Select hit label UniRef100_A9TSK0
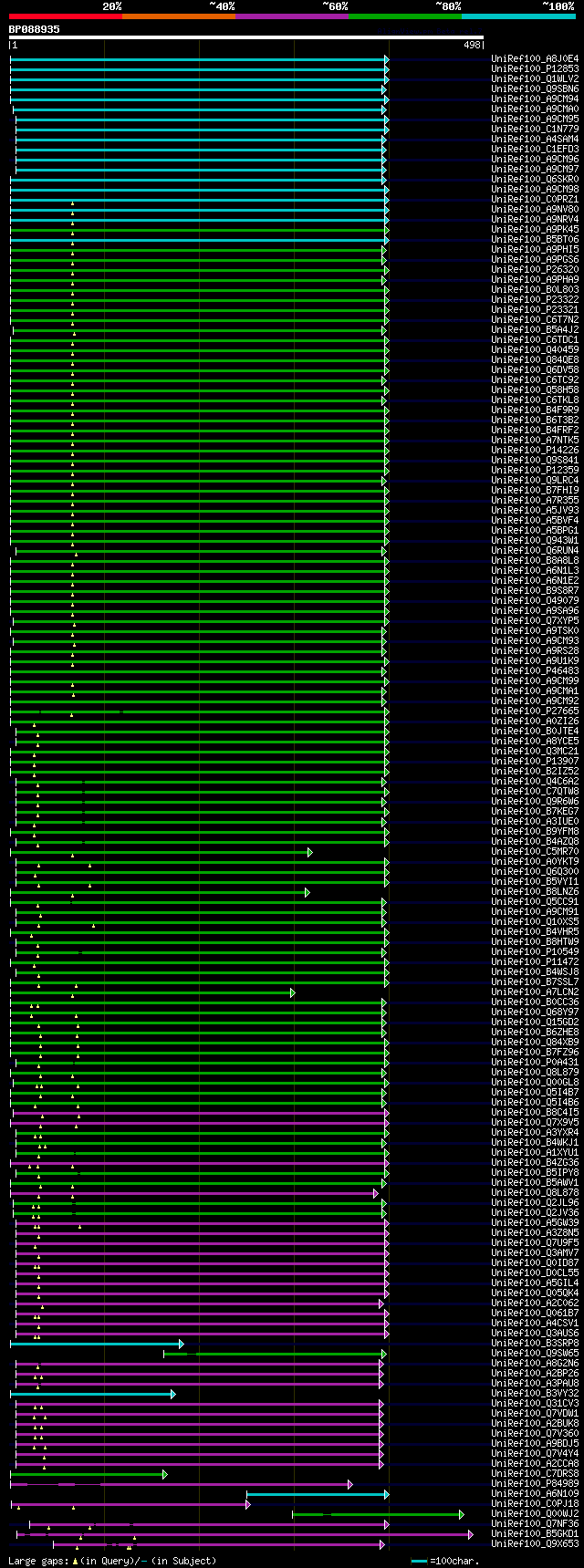Screen dimensions: 584x1568 click(535, 630)
